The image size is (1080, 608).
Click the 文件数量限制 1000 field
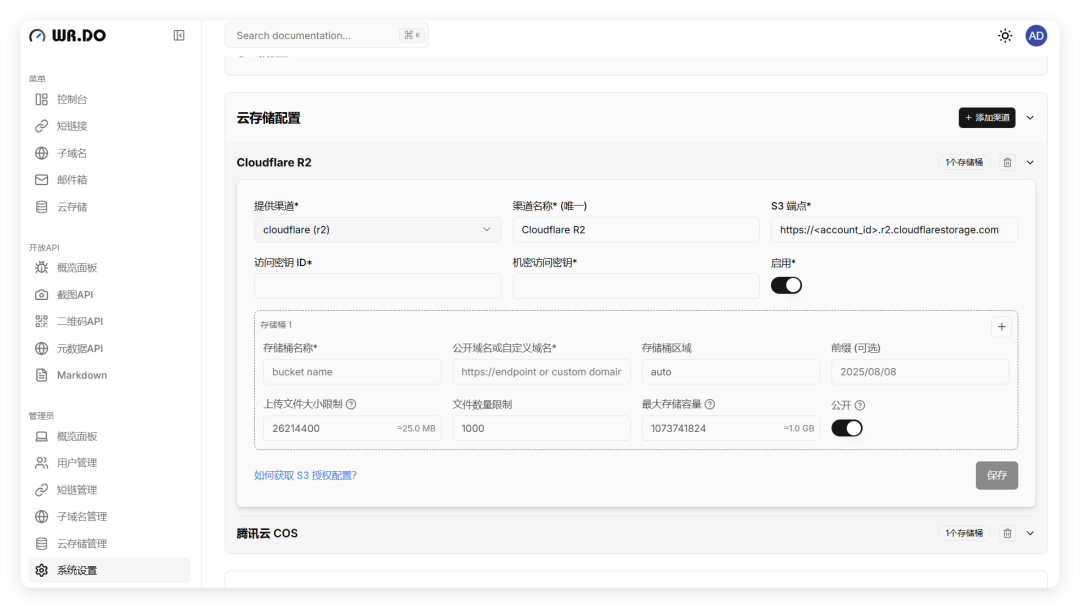pyautogui.click(x=541, y=428)
